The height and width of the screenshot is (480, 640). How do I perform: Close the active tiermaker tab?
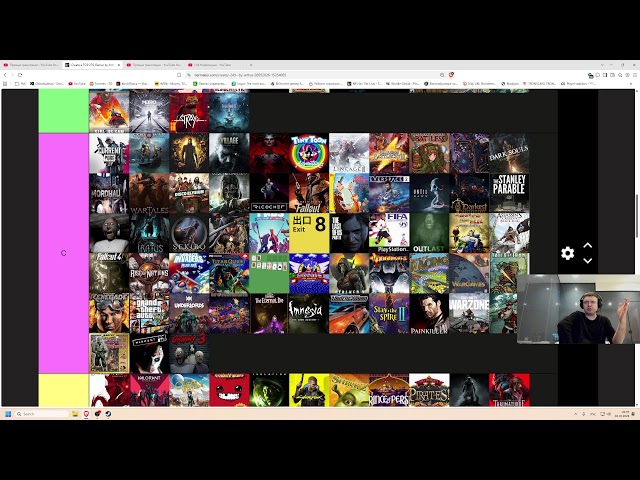[119, 65]
